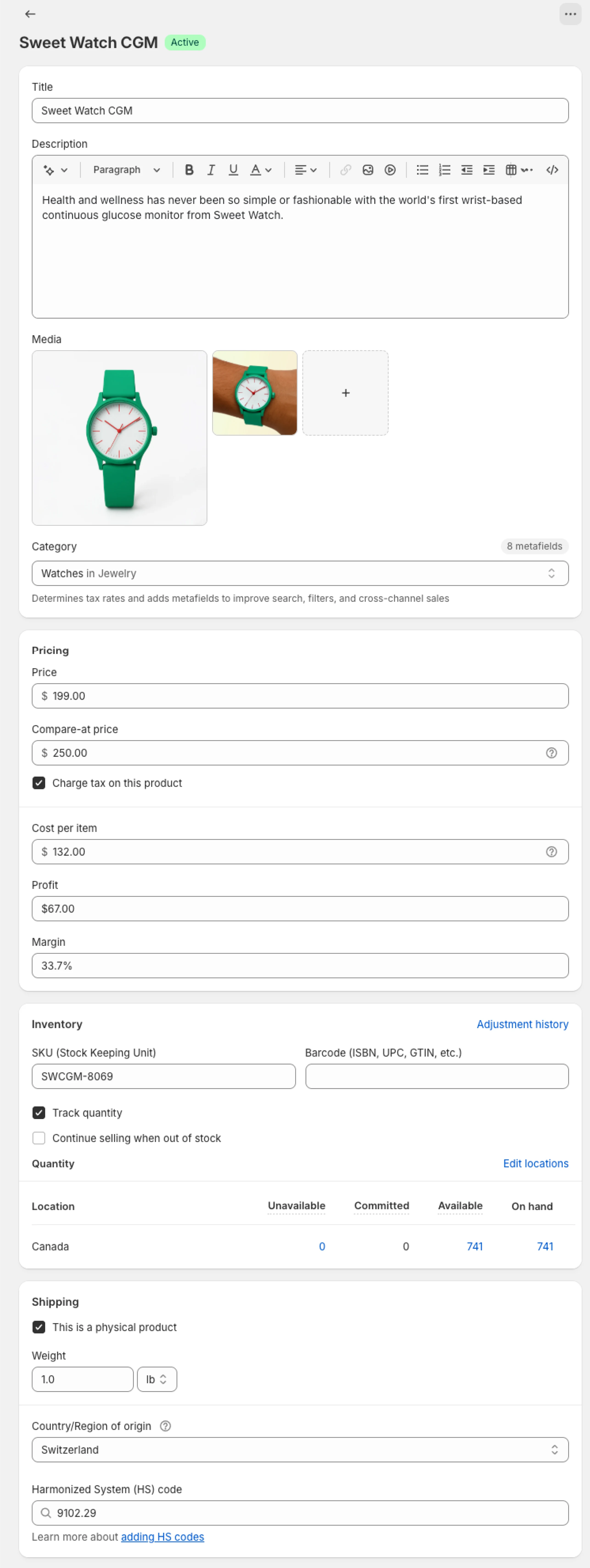Select the wrist watch photo thumbnail
Image resolution: width=590 pixels, height=1568 pixels.
click(x=254, y=393)
